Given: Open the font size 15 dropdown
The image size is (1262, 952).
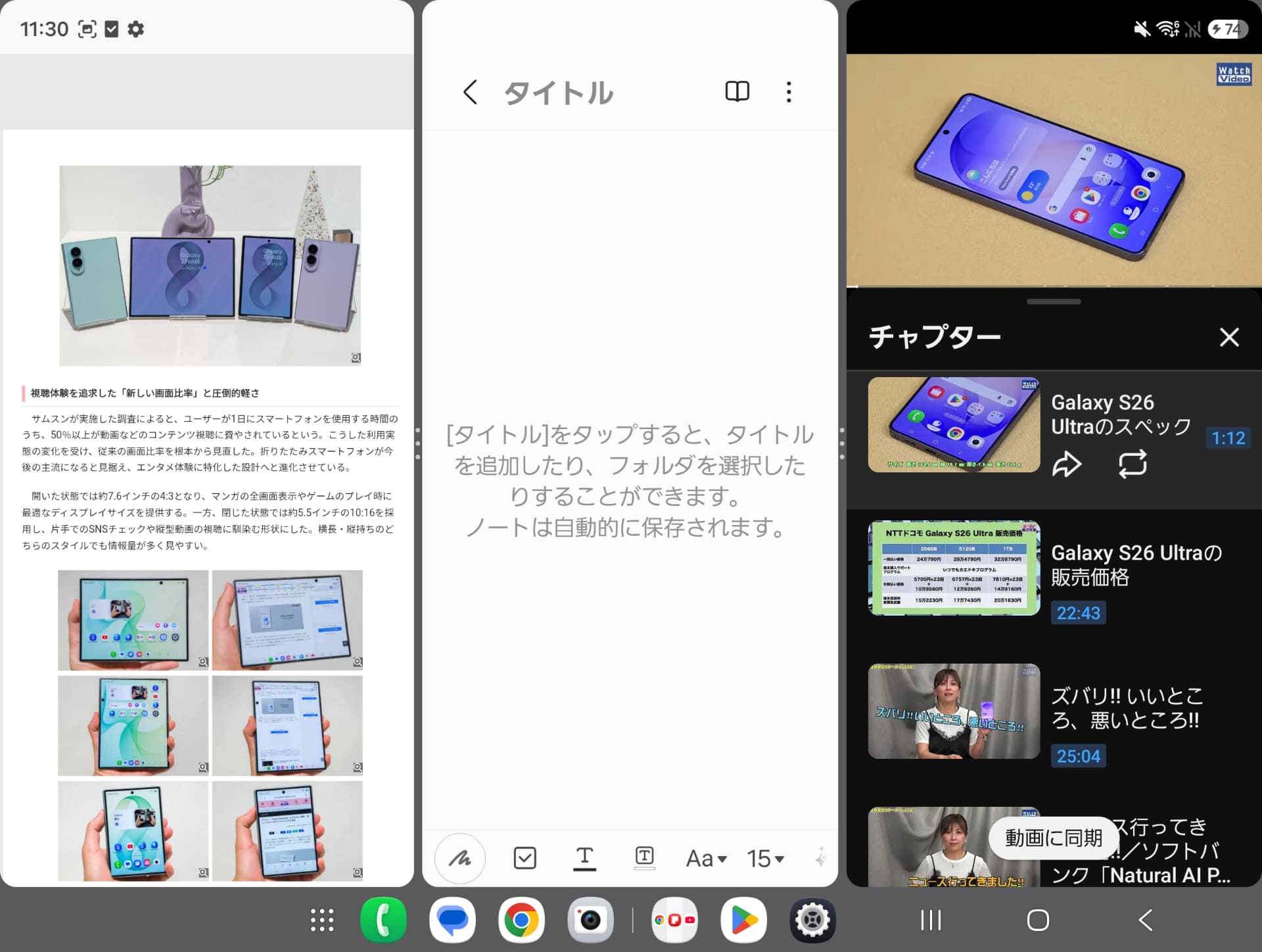Looking at the screenshot, I should pos(765,858).
